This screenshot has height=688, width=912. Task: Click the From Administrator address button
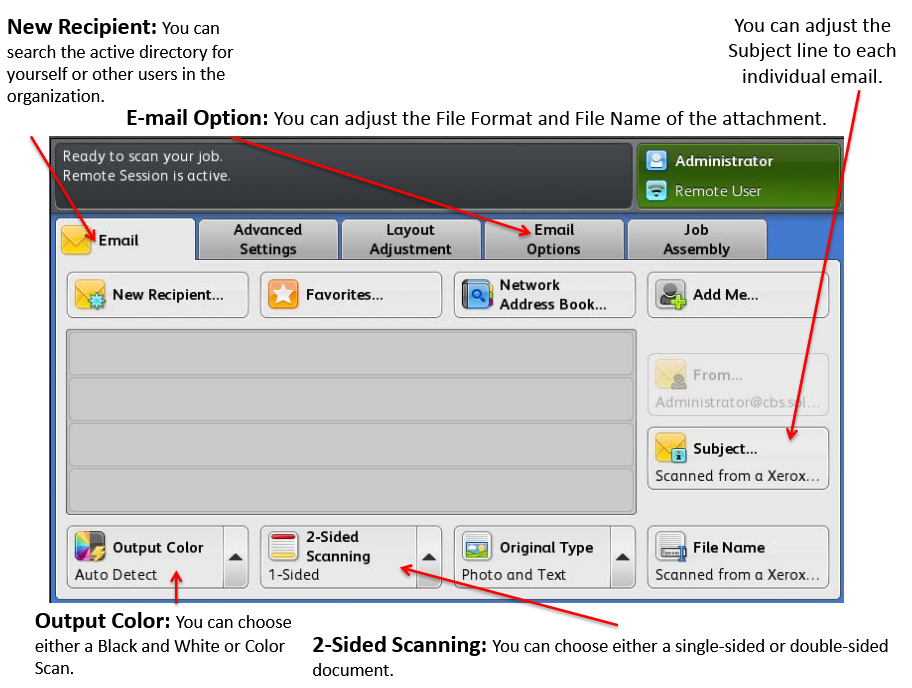tap(738, 385)
